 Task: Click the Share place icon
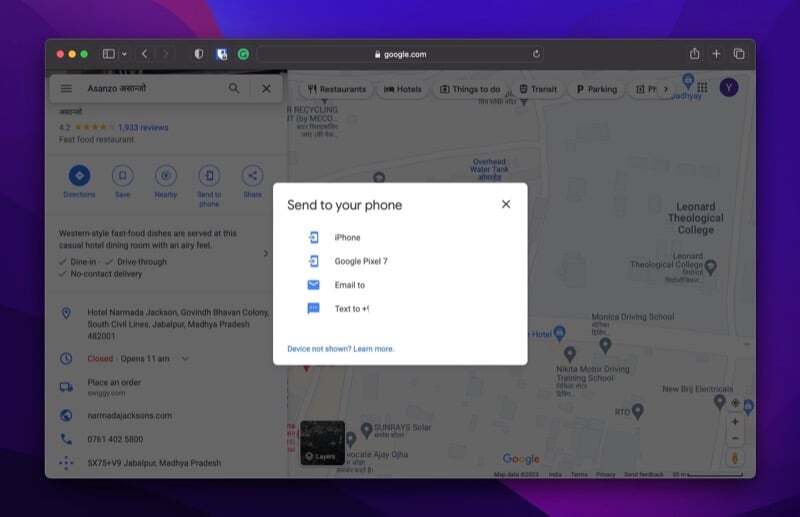pos(253,176)
